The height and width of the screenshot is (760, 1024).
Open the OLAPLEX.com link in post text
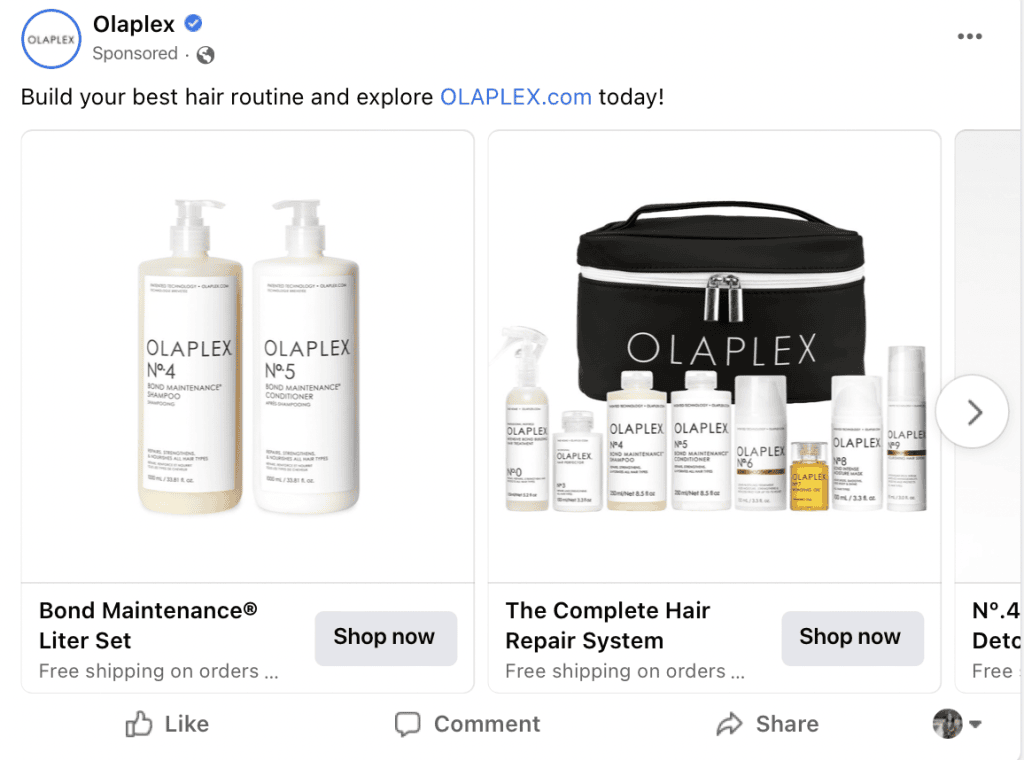coord(516,97)
